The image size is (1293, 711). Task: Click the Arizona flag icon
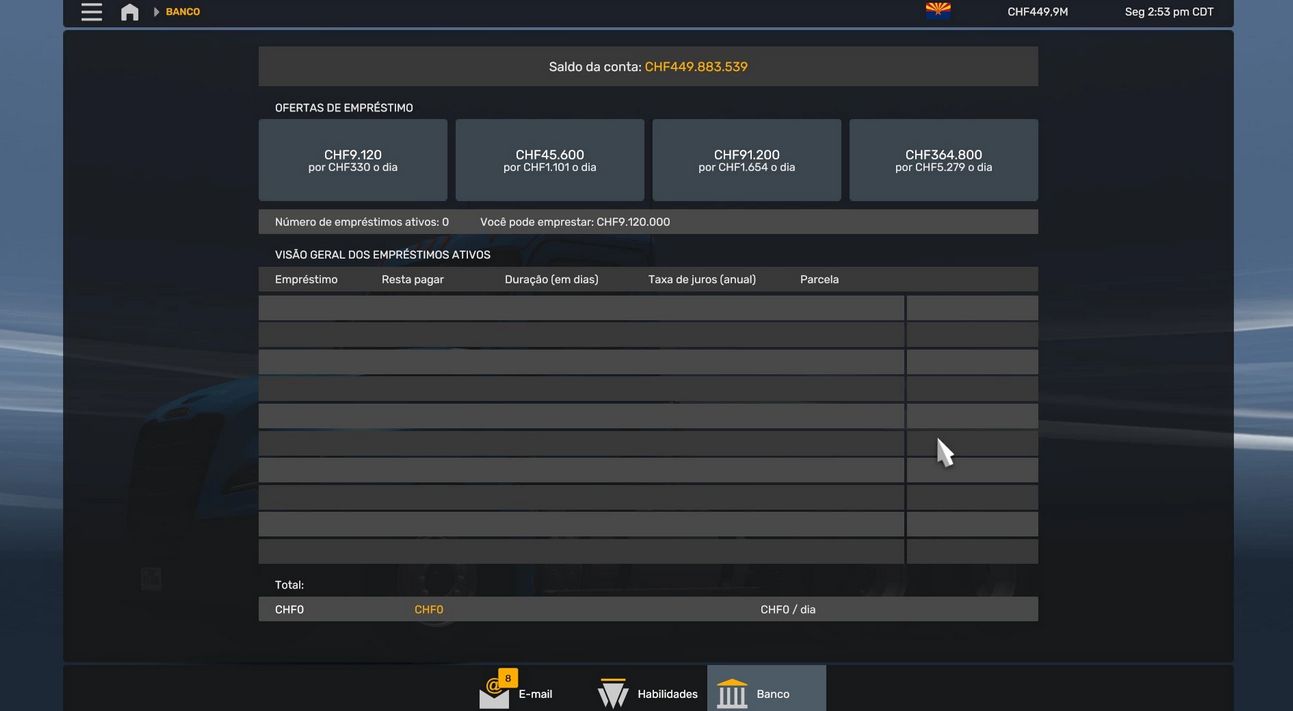coord(938,11)
